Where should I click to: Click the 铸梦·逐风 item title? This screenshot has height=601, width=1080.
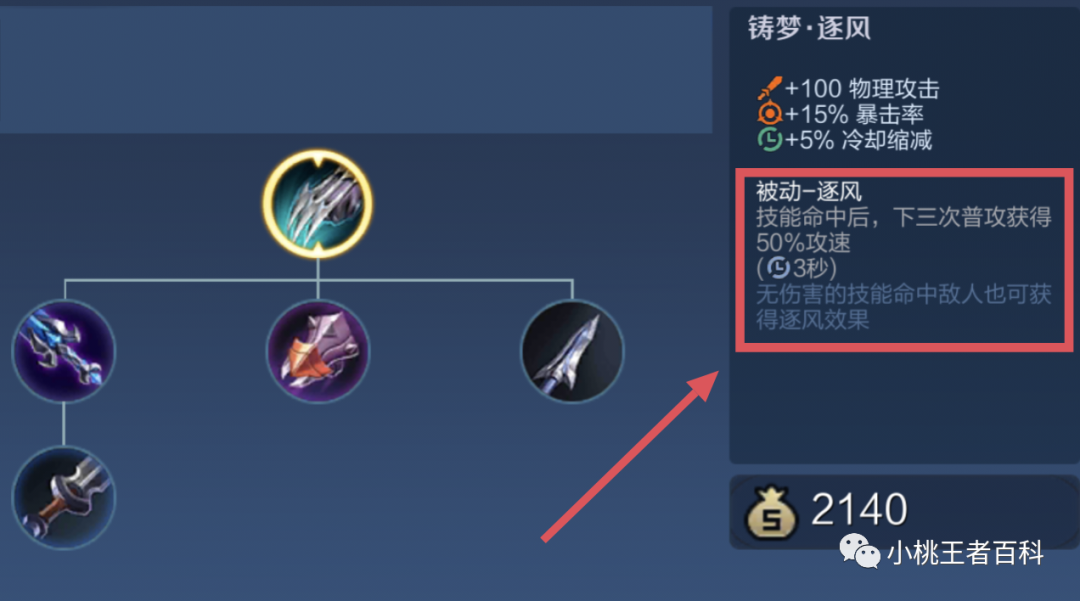[x=809, y=28]
